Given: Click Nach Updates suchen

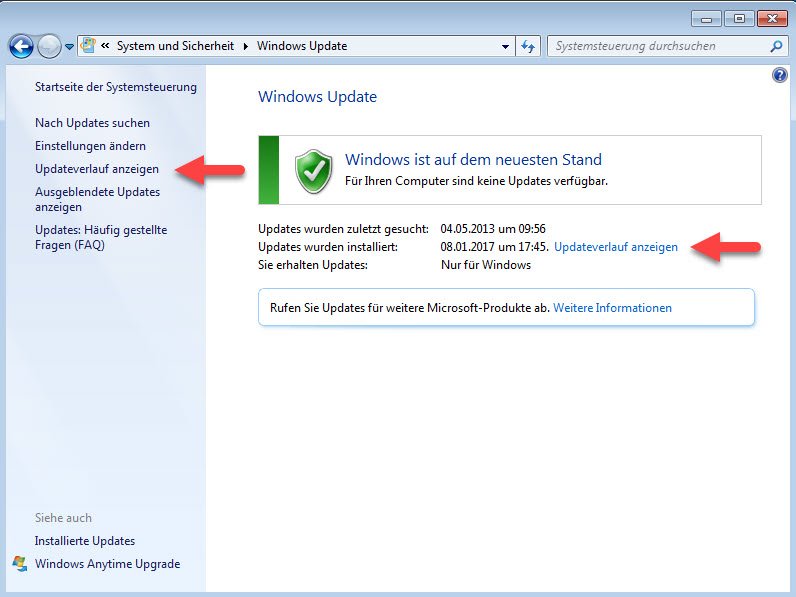Looking at the screenshot, I should click(x=92, y=123).
